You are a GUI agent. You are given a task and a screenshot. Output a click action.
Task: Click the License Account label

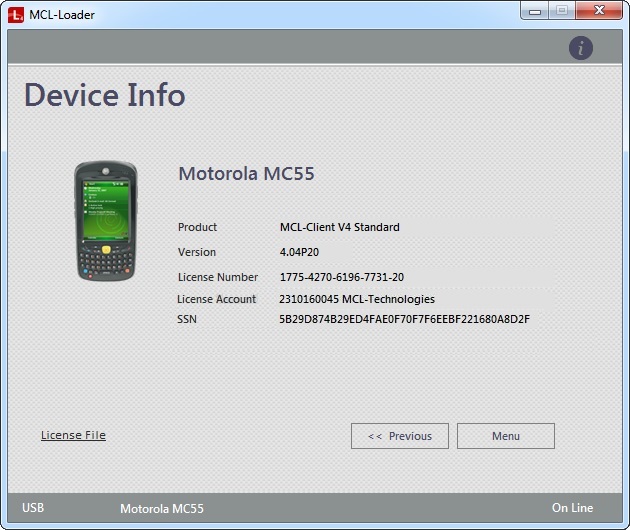coord(216,299)
